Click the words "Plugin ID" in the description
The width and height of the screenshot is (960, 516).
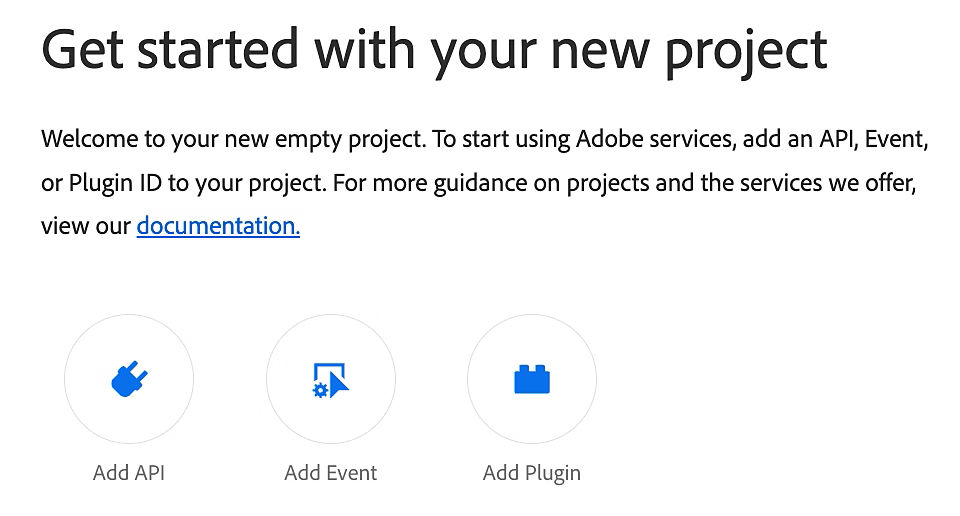[x=115, y=184]
